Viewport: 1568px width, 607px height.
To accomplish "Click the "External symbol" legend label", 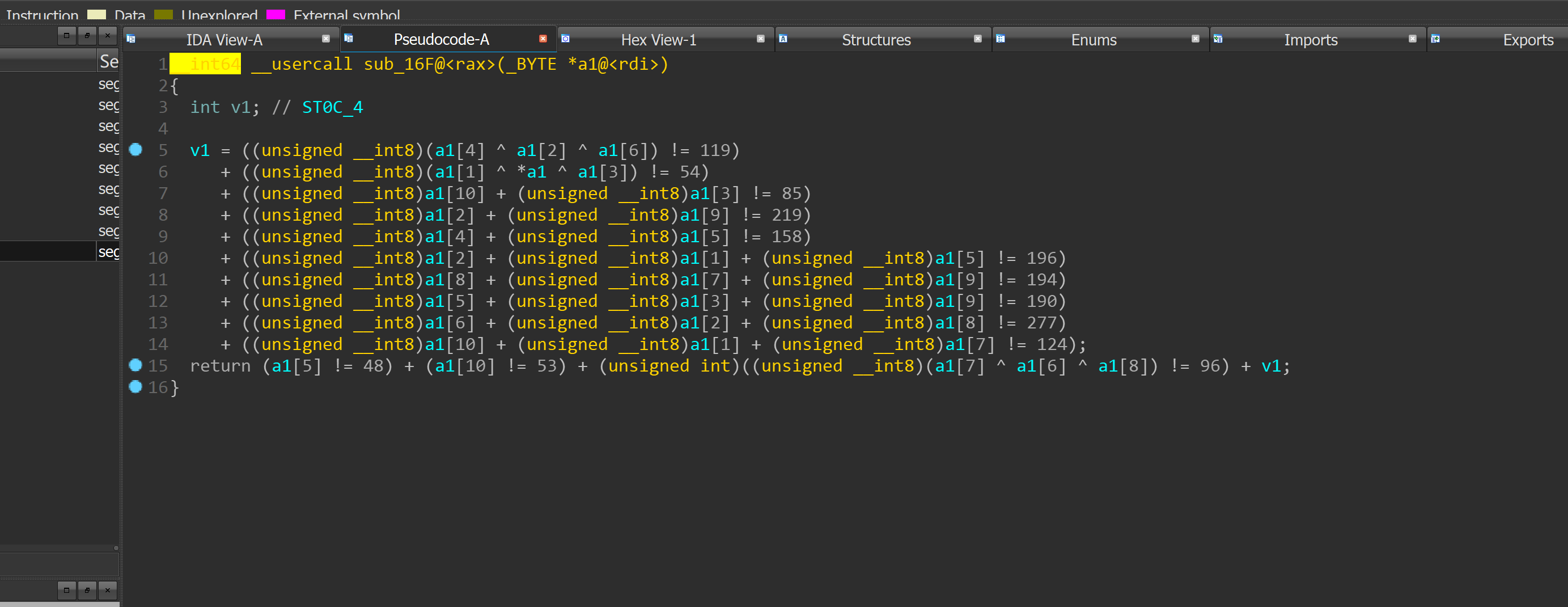I will [x=347, y=15].
